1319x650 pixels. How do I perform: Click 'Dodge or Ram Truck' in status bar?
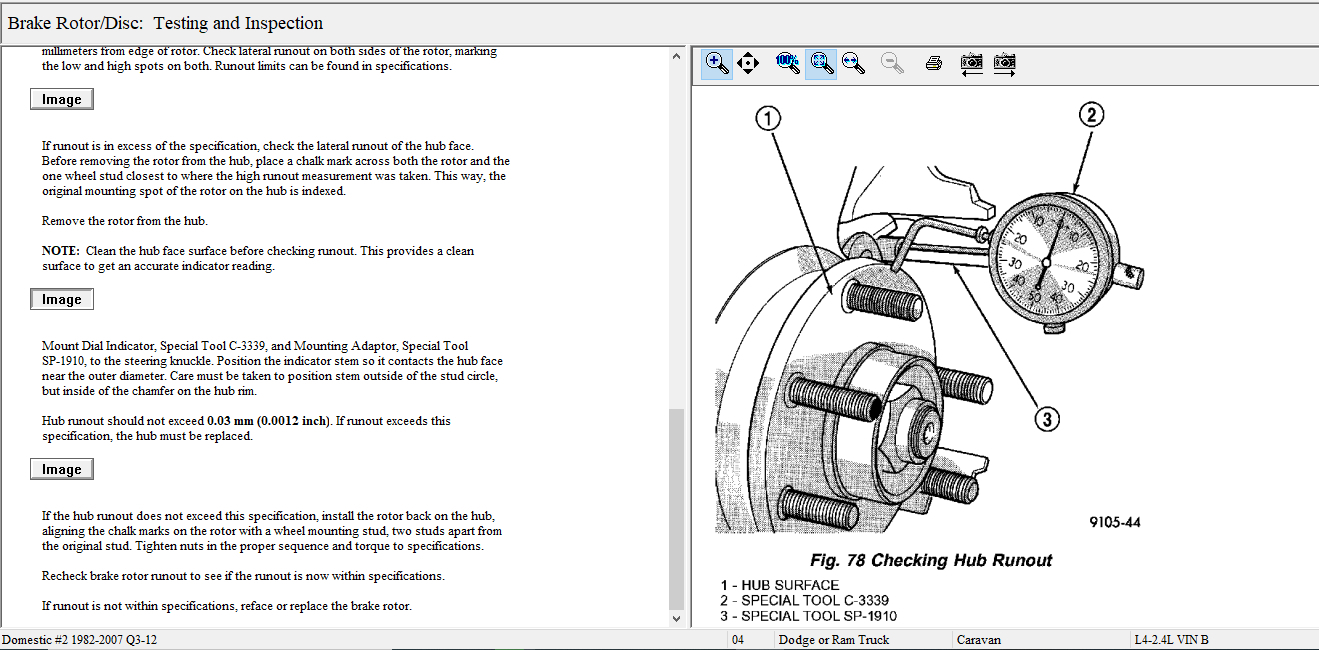[x=834, y=640]
